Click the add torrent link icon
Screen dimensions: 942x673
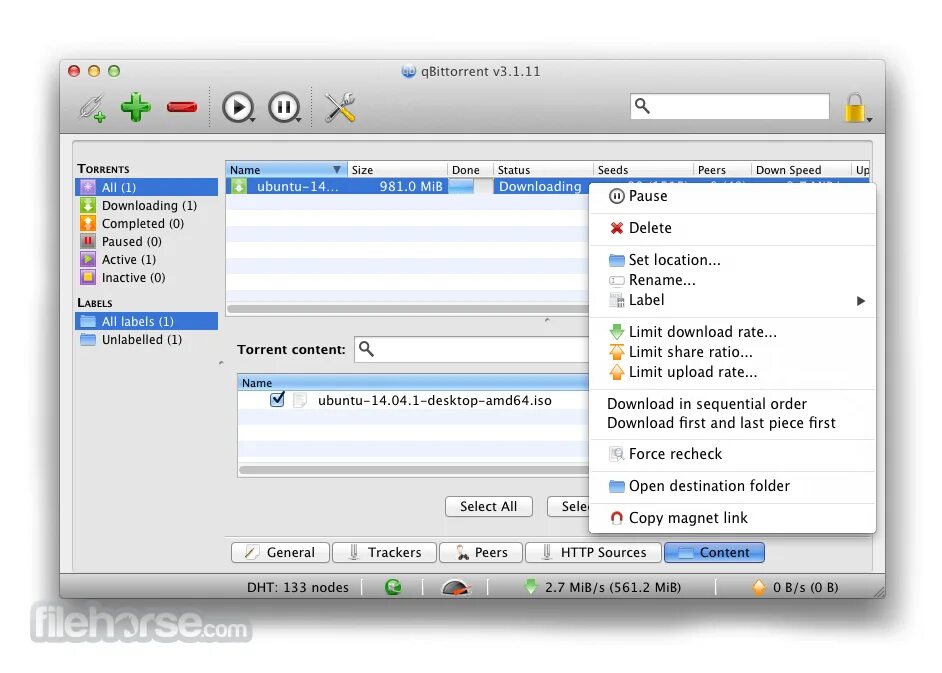tap(92, 108)
